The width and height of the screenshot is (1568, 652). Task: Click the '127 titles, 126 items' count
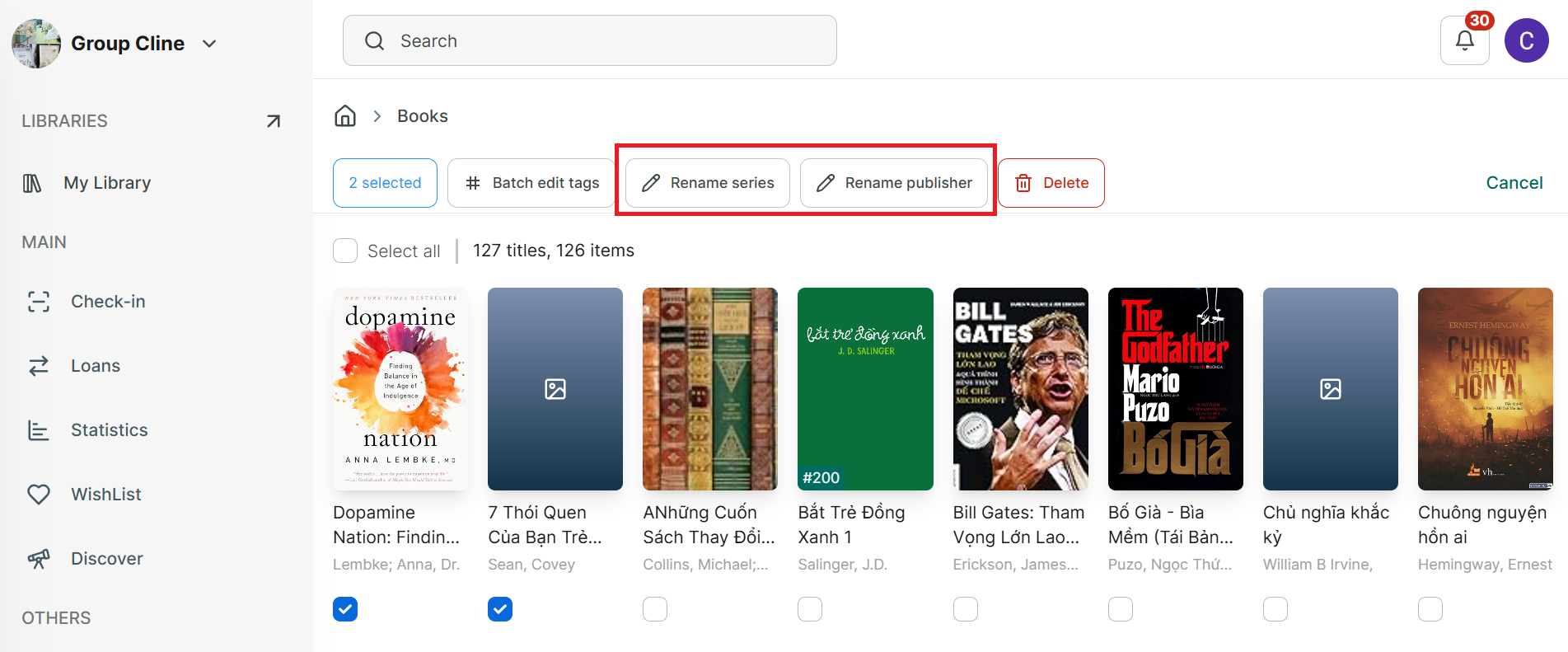coord(554,251)
